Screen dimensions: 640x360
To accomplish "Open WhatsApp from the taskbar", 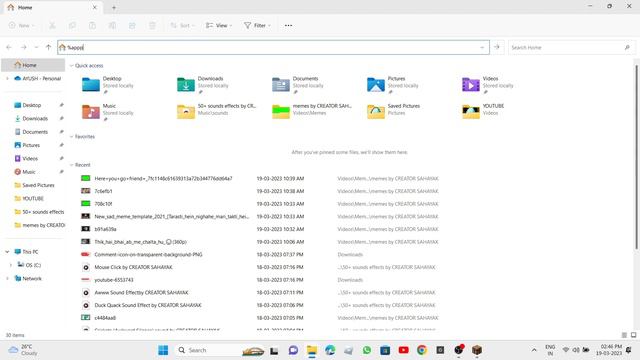I will tap(367, 350).
